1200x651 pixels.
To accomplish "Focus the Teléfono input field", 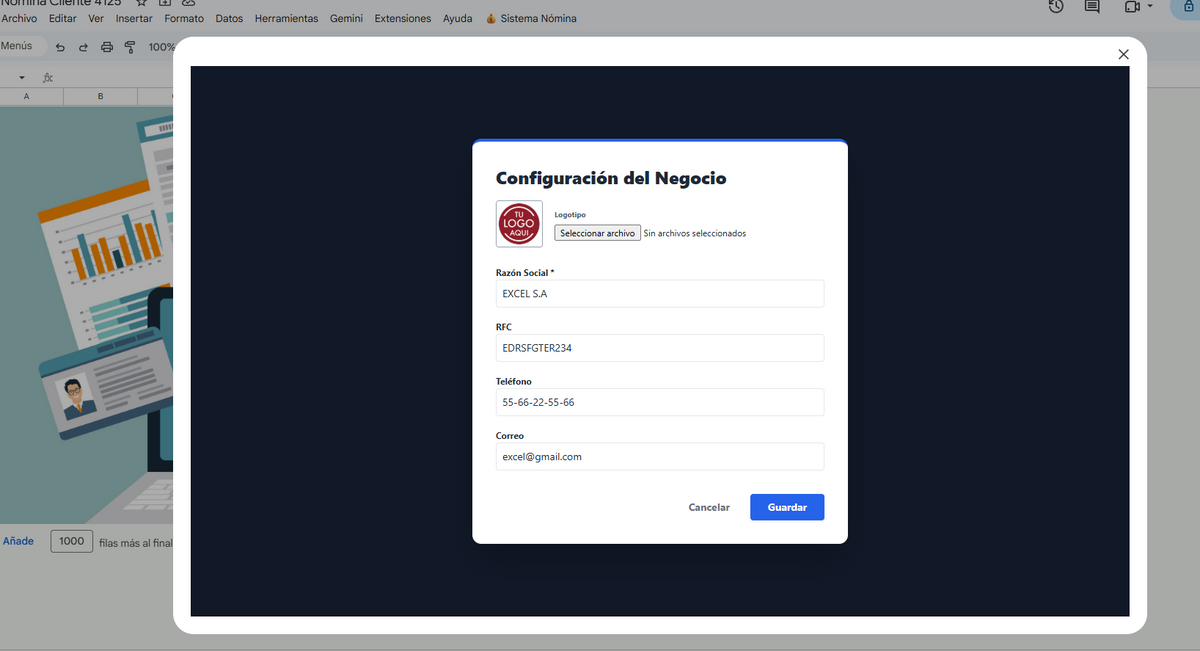I will [660, 402].
